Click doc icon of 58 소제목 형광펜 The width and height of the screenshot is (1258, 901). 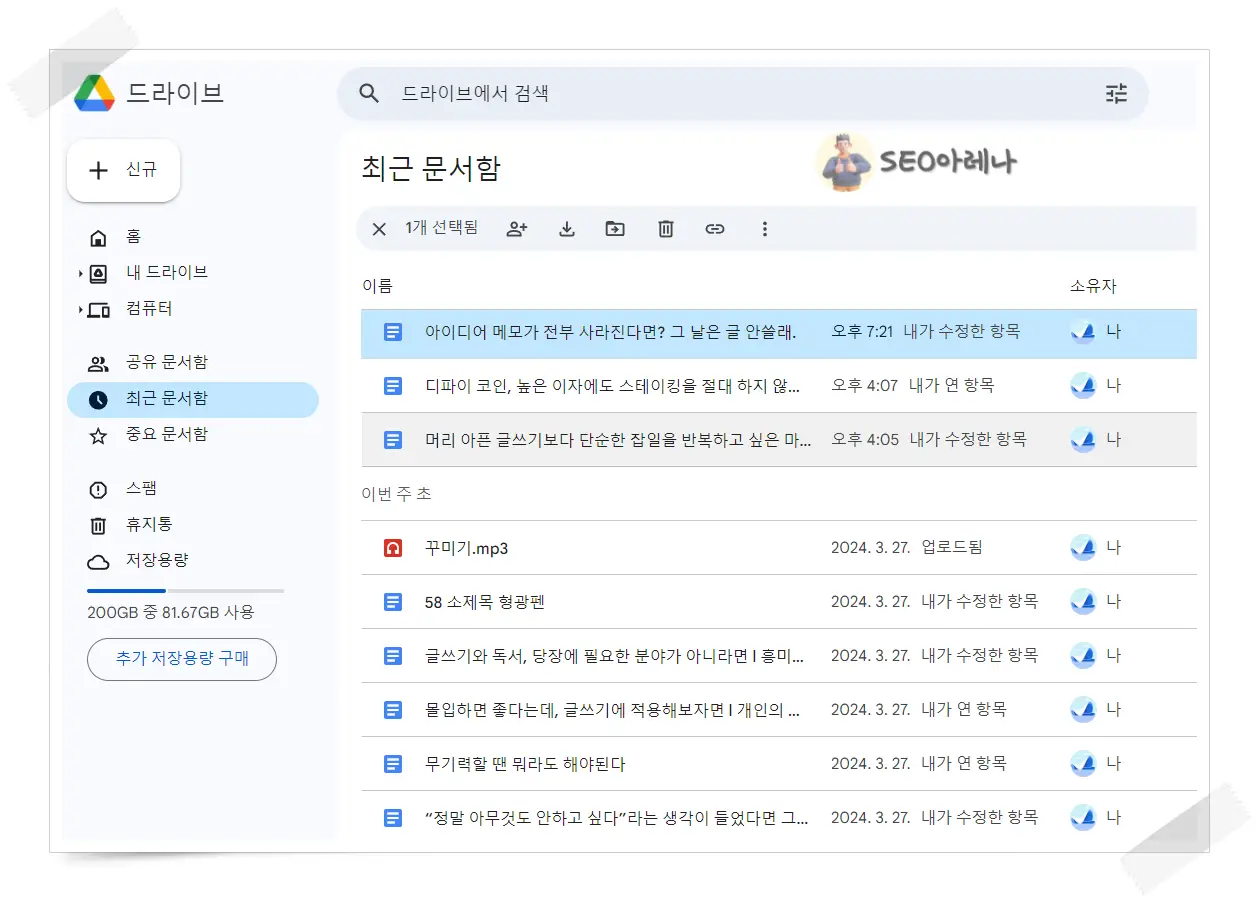[x=393, y=602]
